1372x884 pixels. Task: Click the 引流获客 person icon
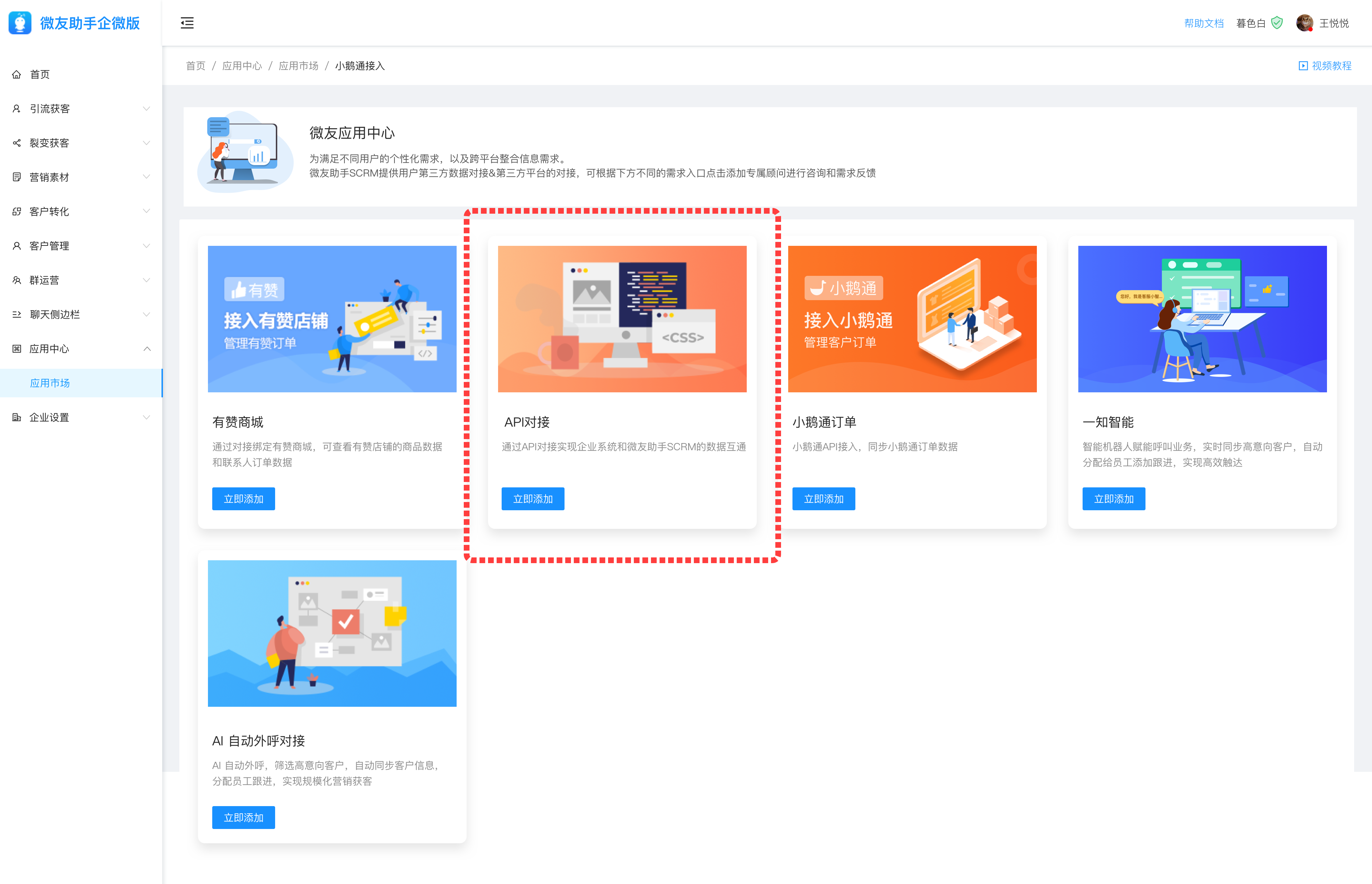pyautogui.click(x=17, y=109)
